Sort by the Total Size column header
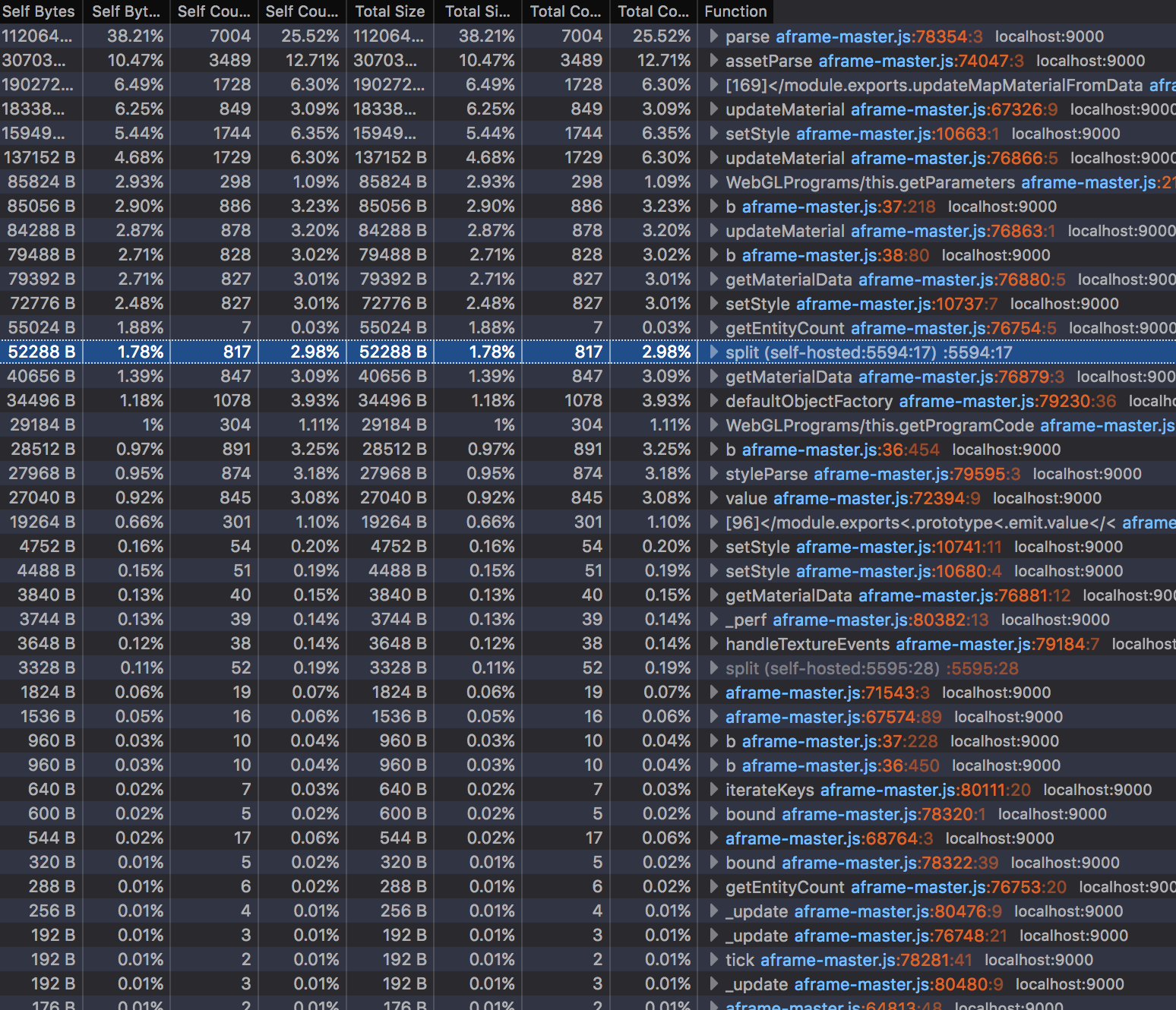This screenshot has width=1176, height=1010. [390, 11]
